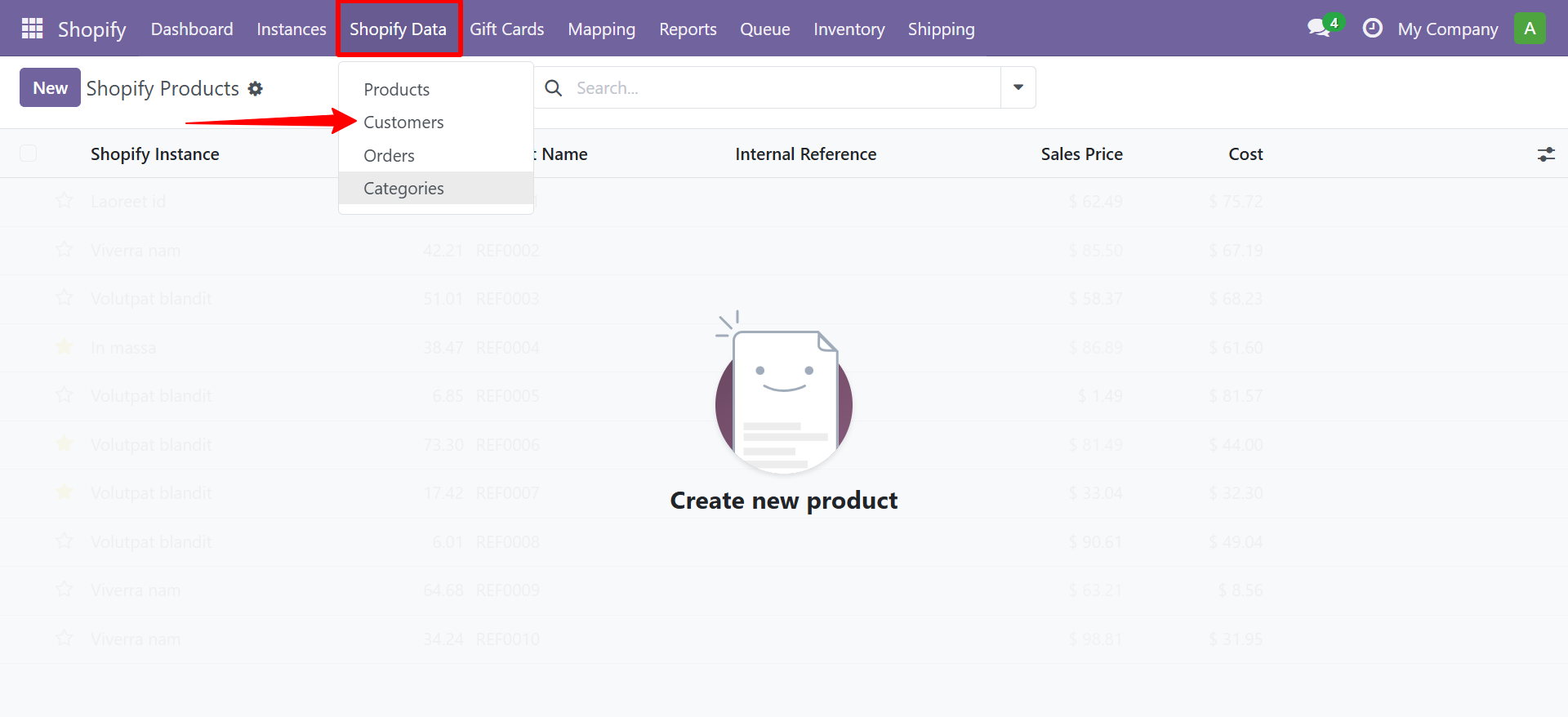The height and width of the screenshot is (717, 1568).
Task: Sort by Cost column
Action: pos(1246,154)
